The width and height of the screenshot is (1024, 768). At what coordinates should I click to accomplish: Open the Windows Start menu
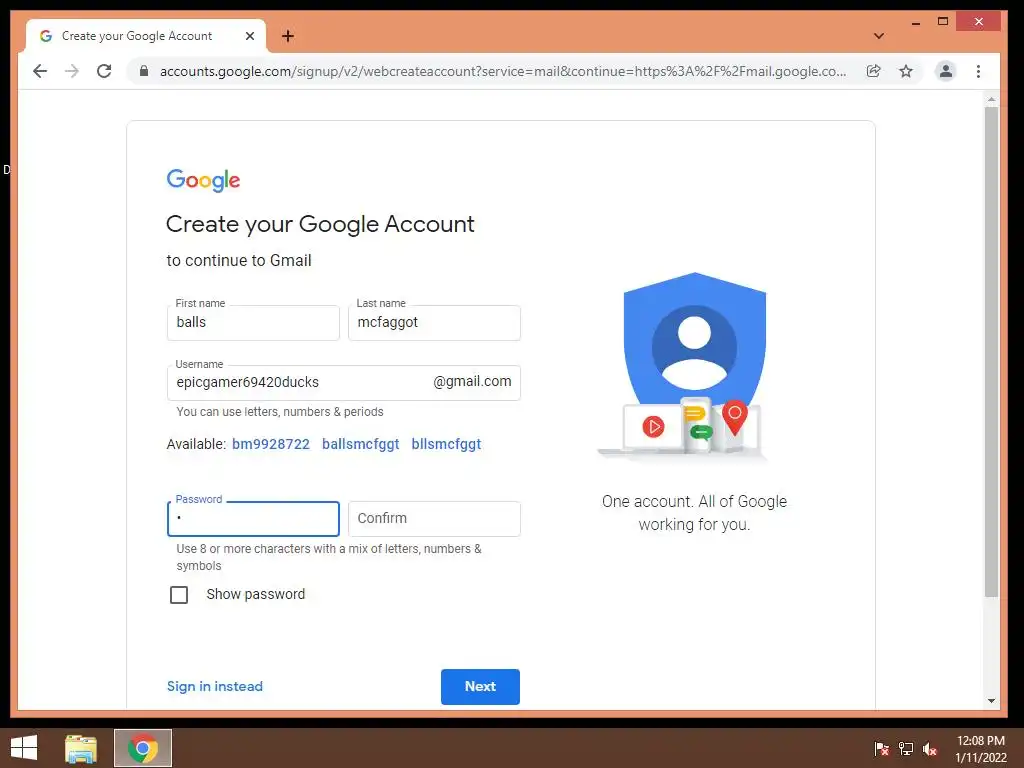tap(24, 748)
